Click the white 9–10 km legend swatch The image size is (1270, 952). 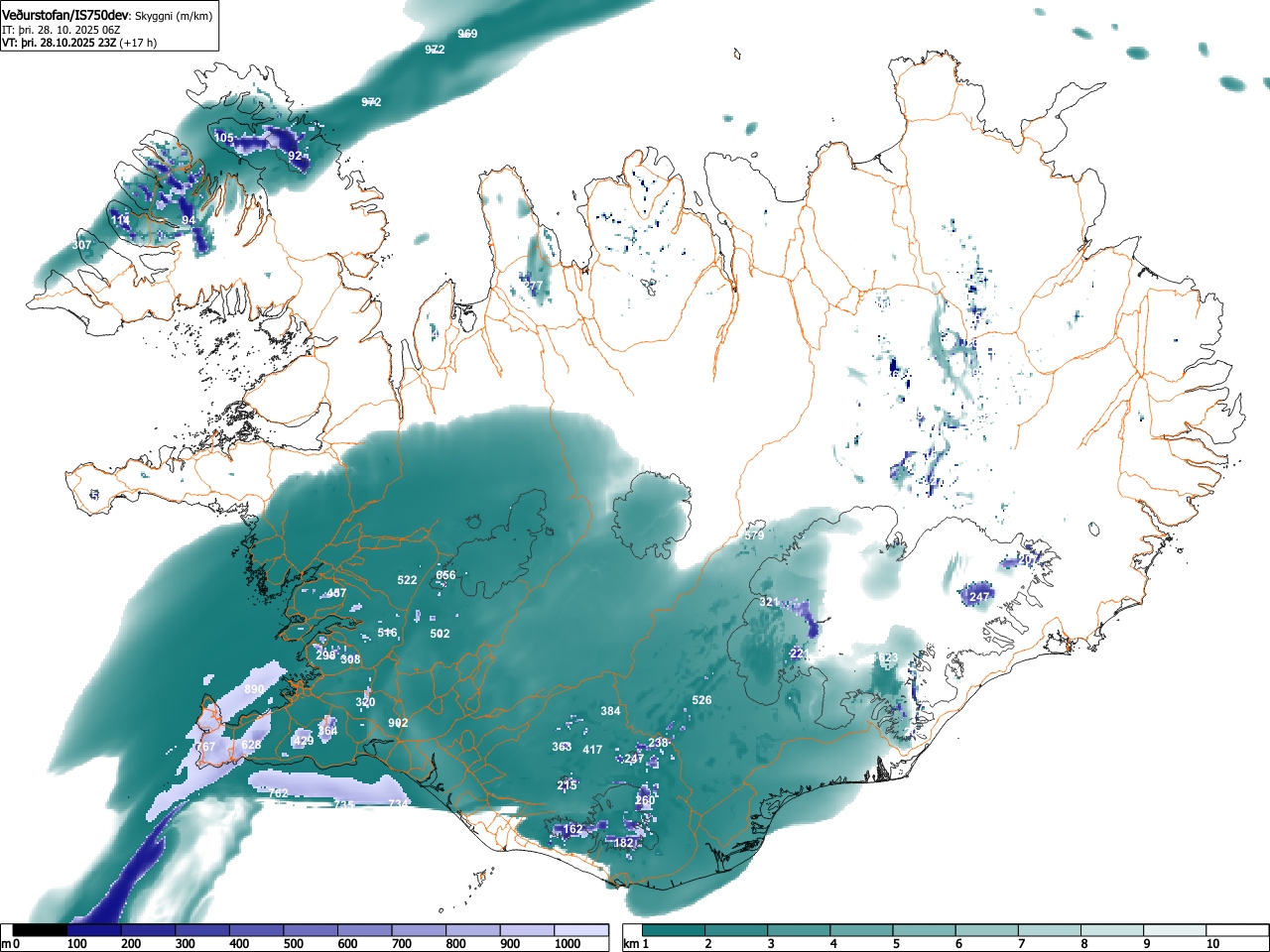pyautogui.click(x=1177, y=930)
